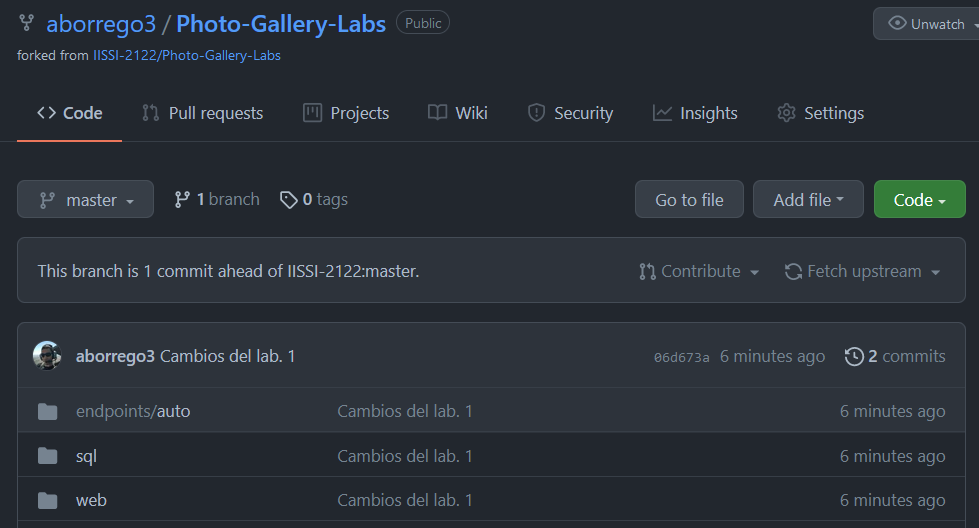Open the Wiki tab
The width and height of the screenshot is (979, 528).
458,113
